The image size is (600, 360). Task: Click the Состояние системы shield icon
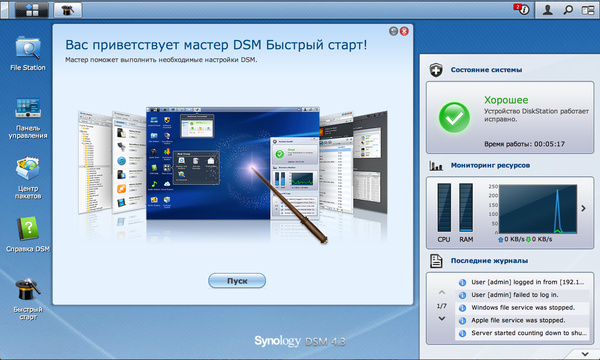click(x=436, y=70)
